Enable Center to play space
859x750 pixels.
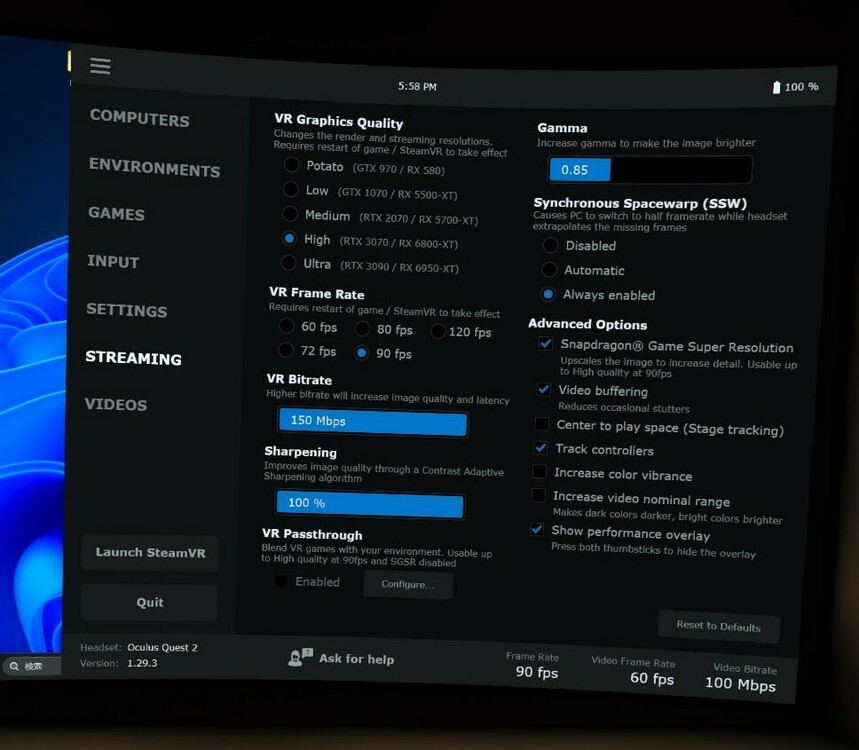tap(541, 426)
